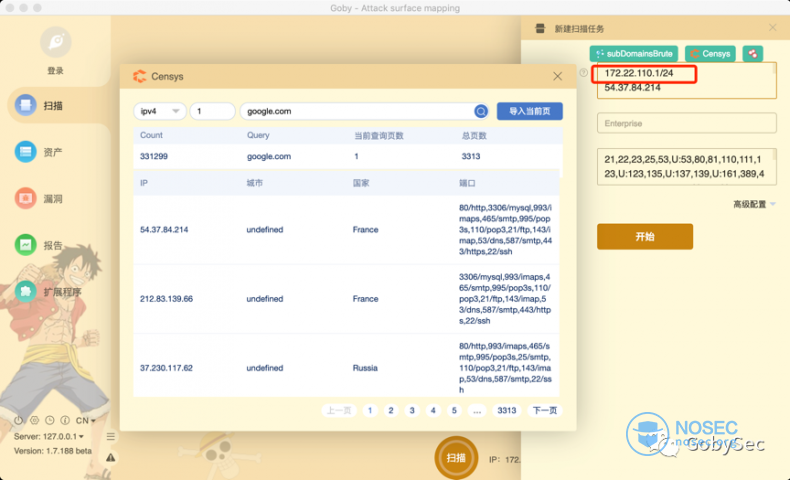
Task: Go to page 4 in pagination
Action: click(433, 410)
